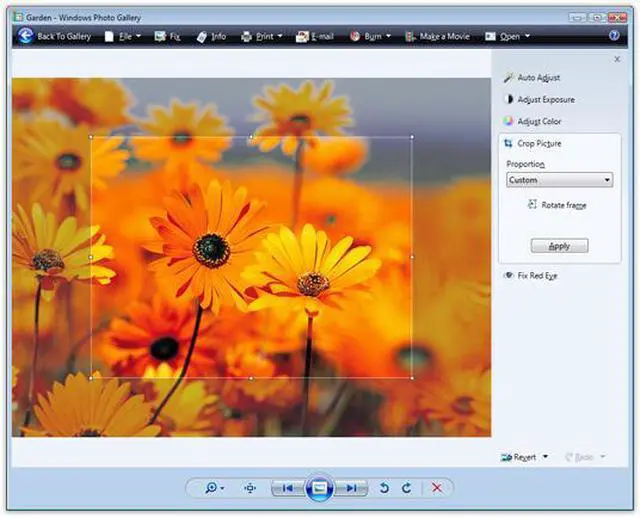Click the Back To Gallery arrow icon
The height and width of the screenshot is (518, 640).
[x=25, y=36]
